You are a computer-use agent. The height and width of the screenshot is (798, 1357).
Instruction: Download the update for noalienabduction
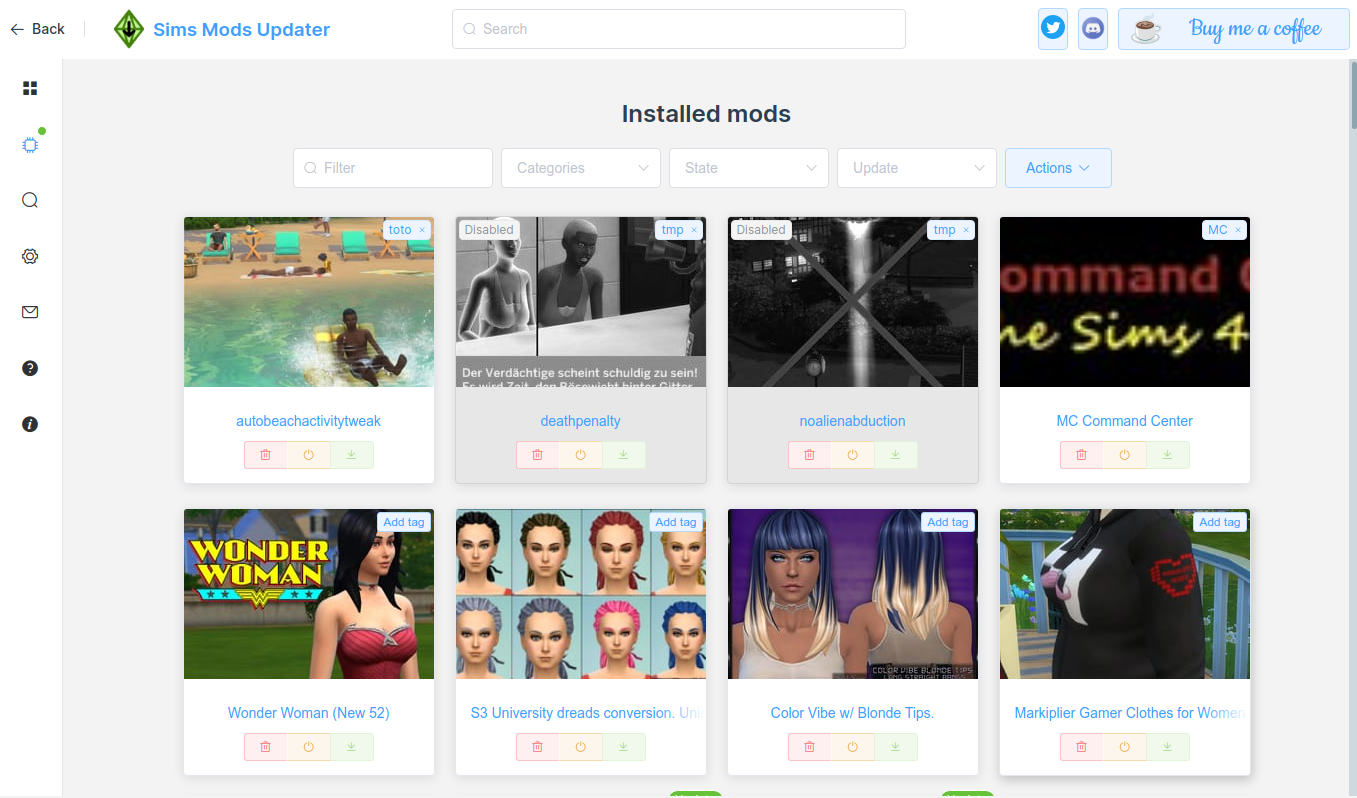pos(896,455)
